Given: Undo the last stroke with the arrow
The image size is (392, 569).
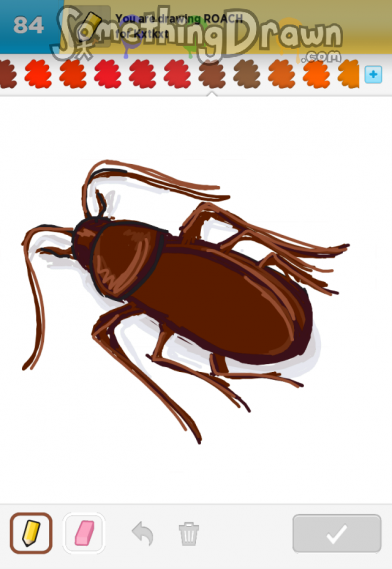Looking at the screenshot, I should tap(143, 533).
